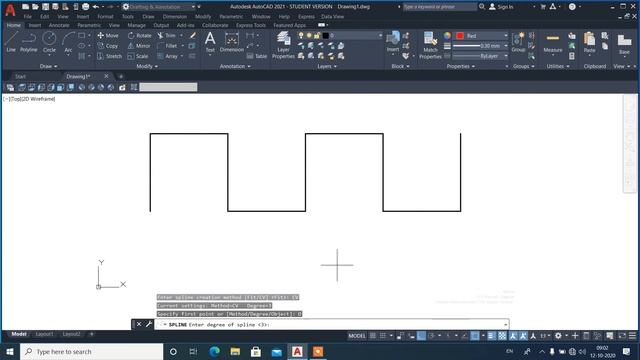Toggle object snap in status bar

(x=475, y=336)
